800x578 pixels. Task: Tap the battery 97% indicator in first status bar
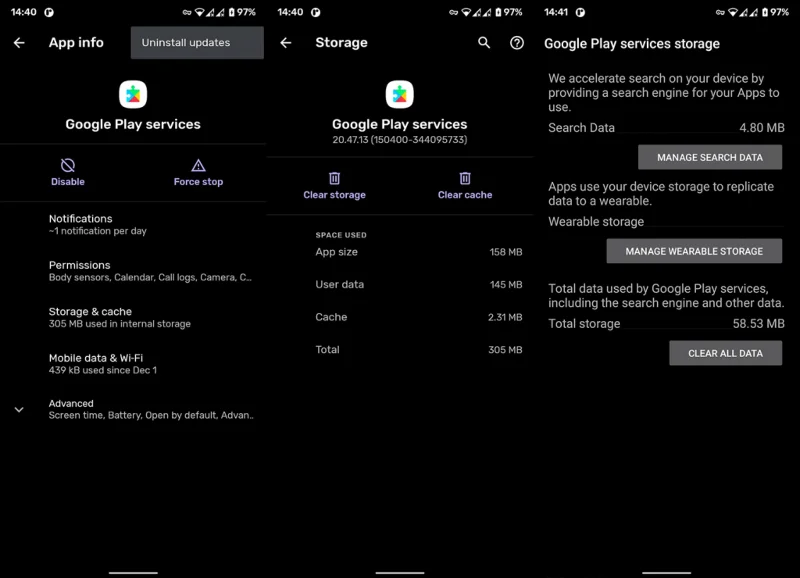[242, 12]
